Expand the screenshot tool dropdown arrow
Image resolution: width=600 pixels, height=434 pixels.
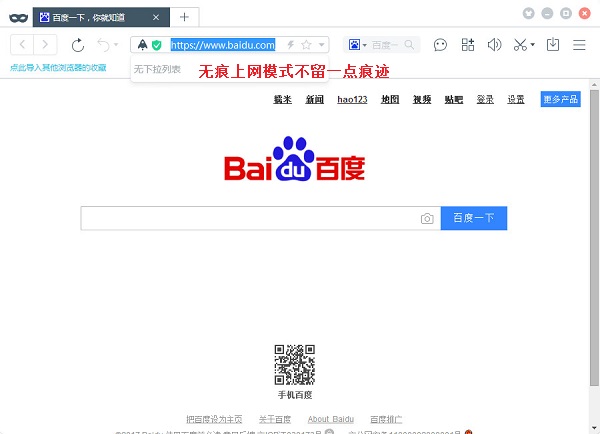click(532, 45)
